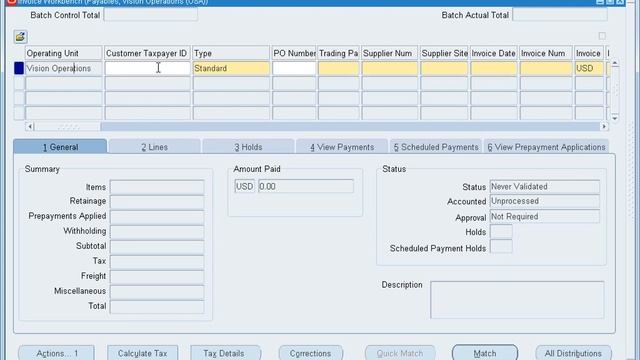The image size is (640, 360).
Task: Open All Distributions
Action: (x=573, y=353)
